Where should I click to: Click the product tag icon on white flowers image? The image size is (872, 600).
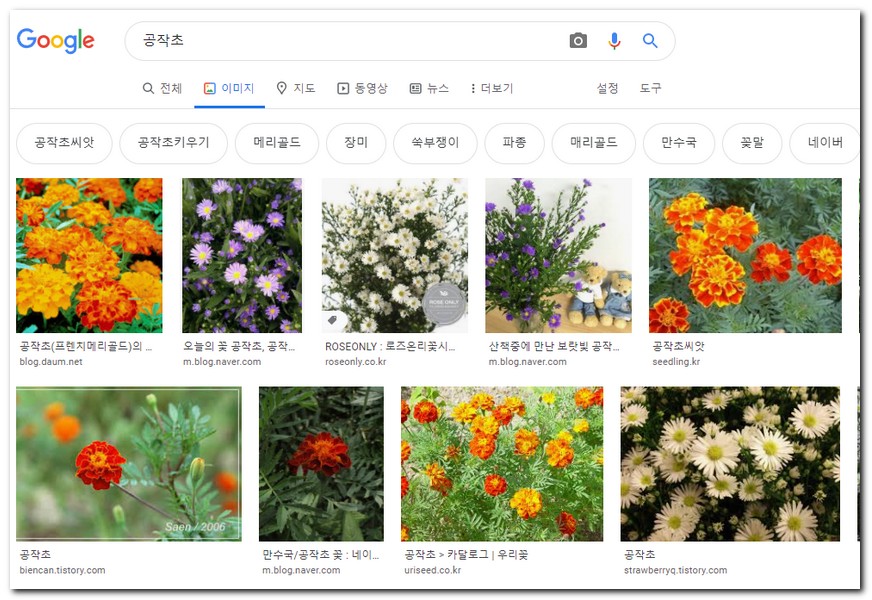(x=335, y=320)
